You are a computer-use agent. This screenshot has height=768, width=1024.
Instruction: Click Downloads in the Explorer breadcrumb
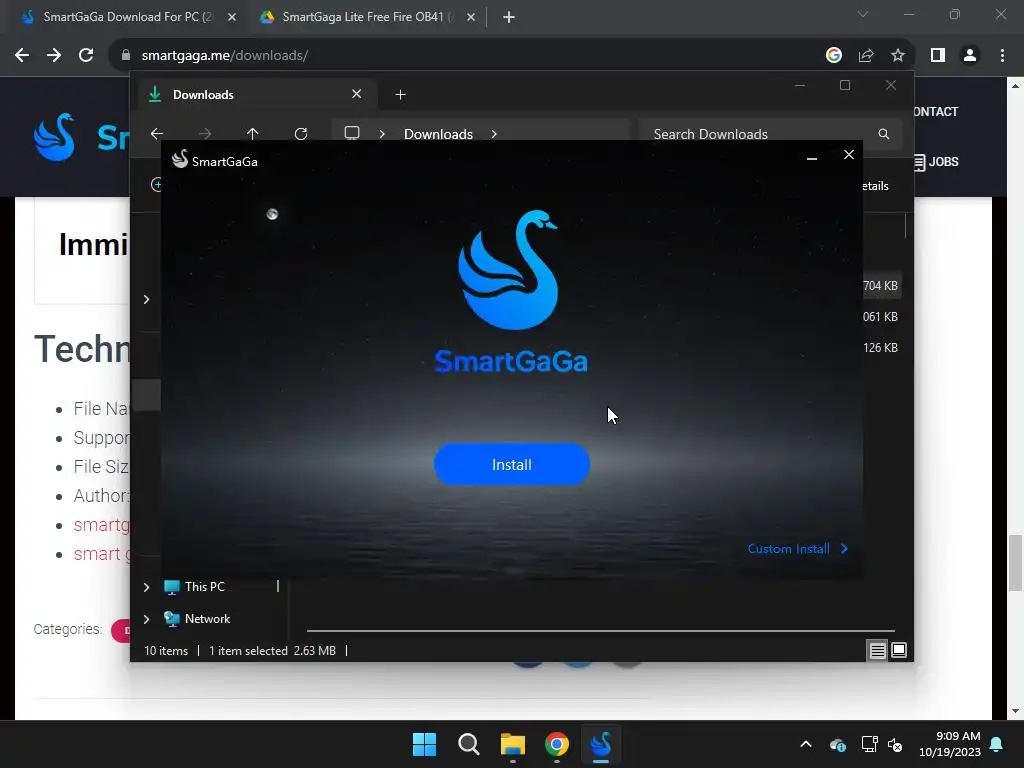tap(438, 134)
